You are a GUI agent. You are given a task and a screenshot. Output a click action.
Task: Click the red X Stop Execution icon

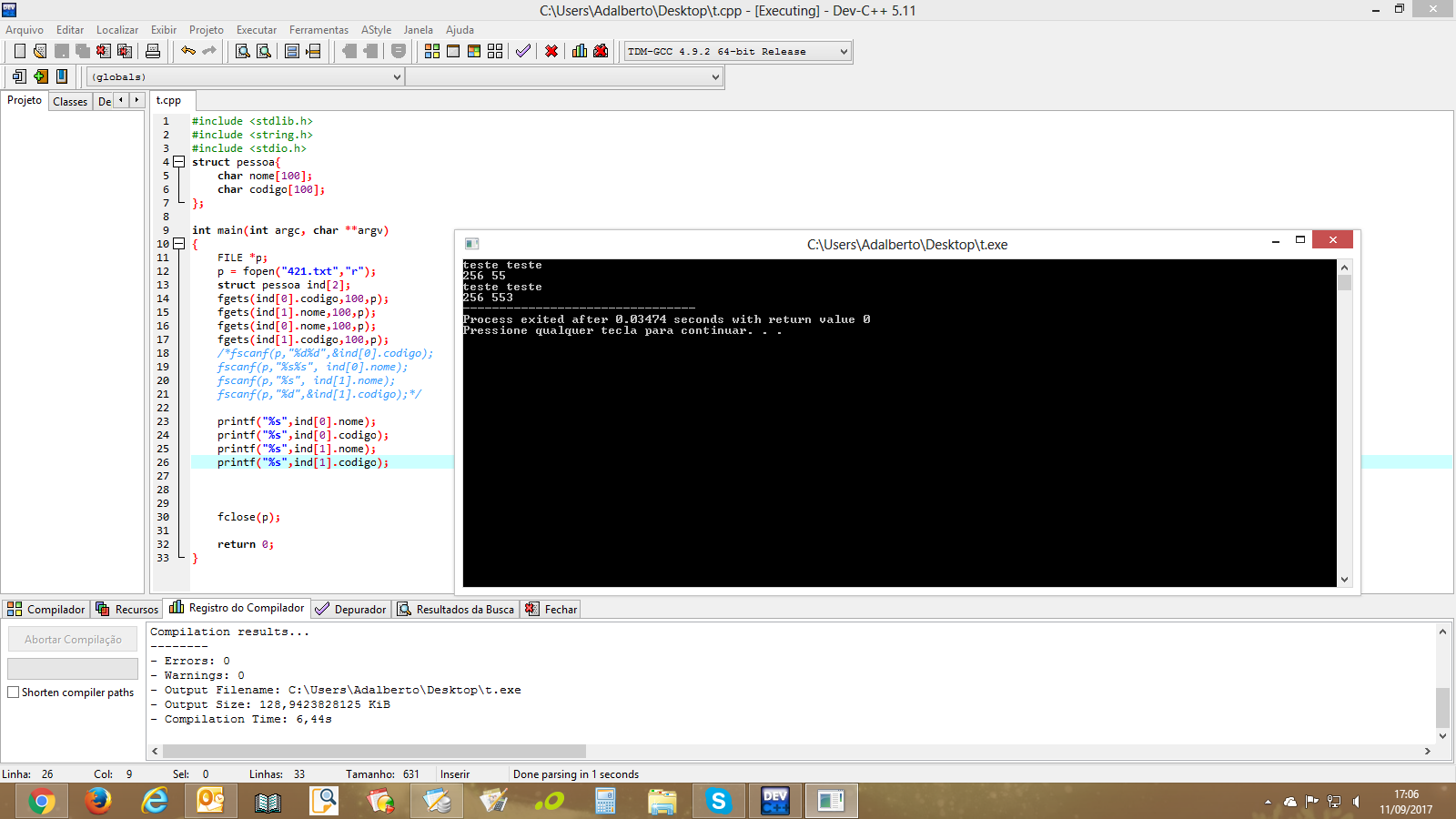point(551,51)
